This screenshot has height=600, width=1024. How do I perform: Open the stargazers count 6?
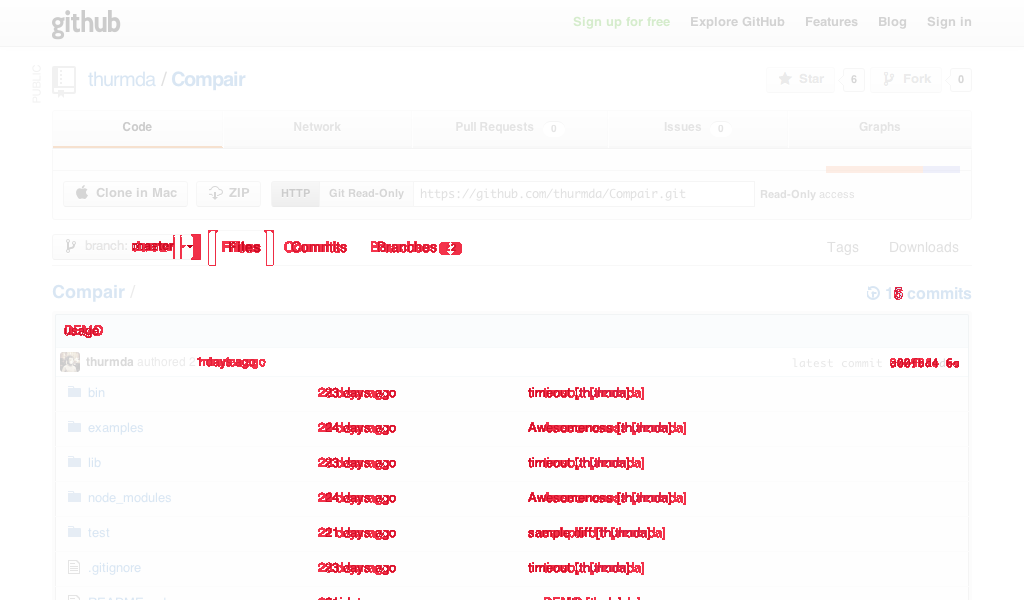point(854,79)
